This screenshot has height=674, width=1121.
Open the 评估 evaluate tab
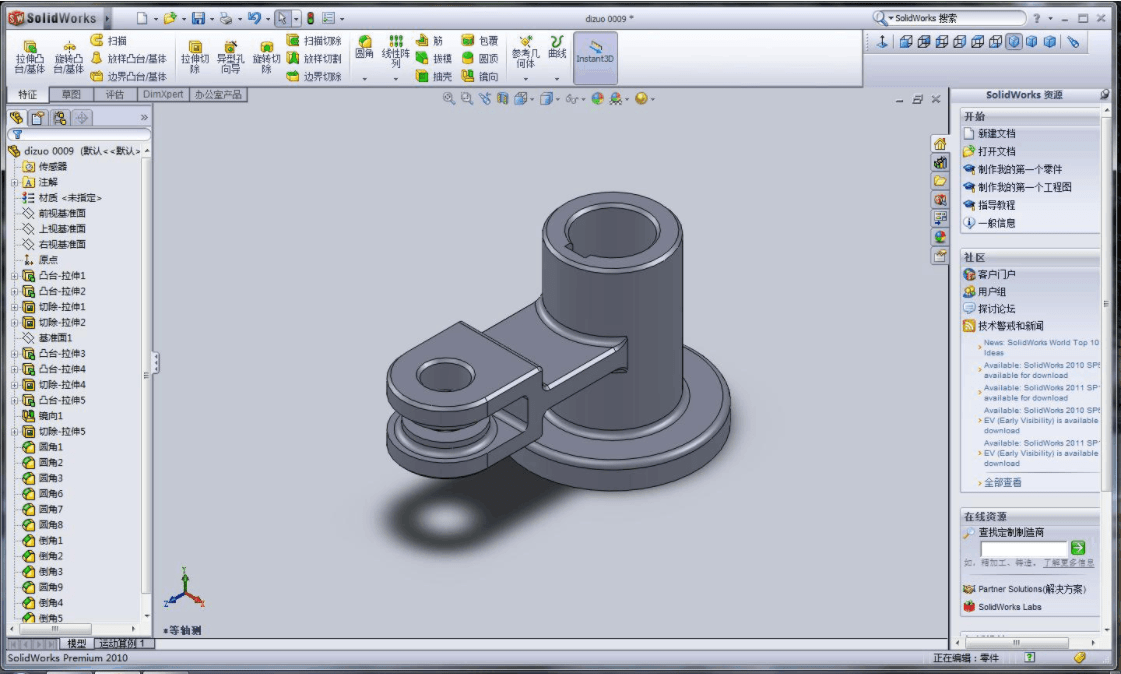(x=115, y=94)
